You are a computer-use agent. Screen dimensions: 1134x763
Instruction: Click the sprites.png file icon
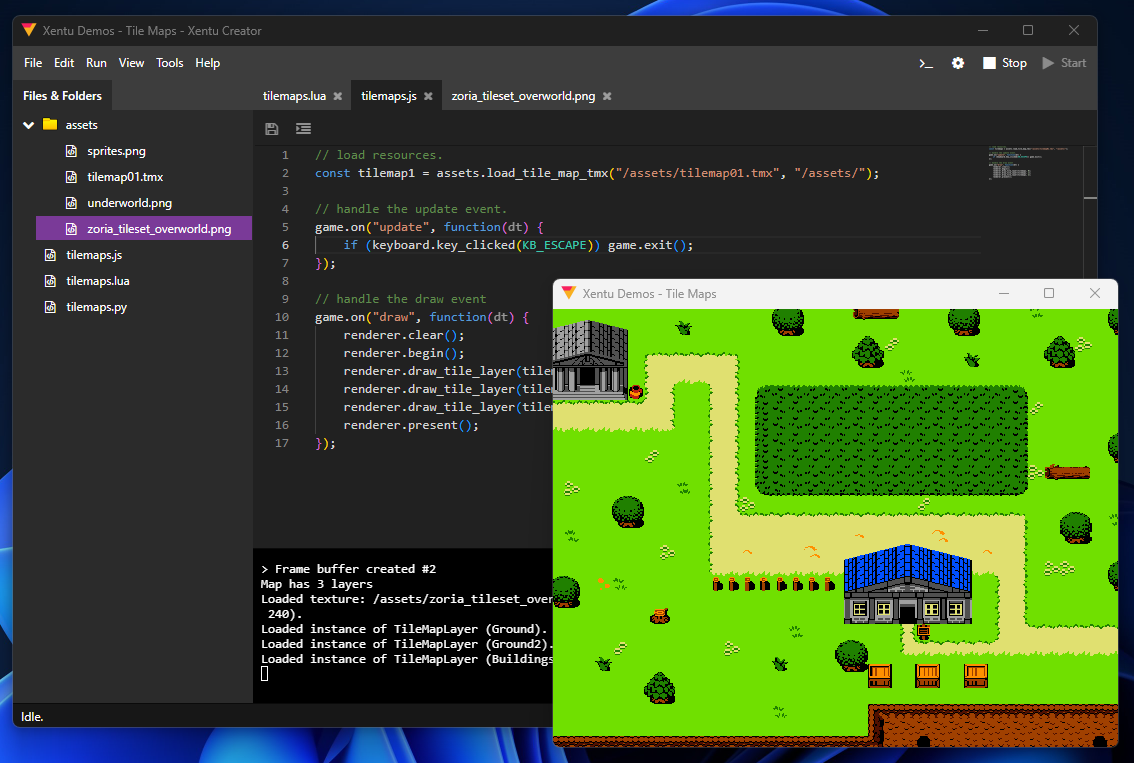(72, 150)
